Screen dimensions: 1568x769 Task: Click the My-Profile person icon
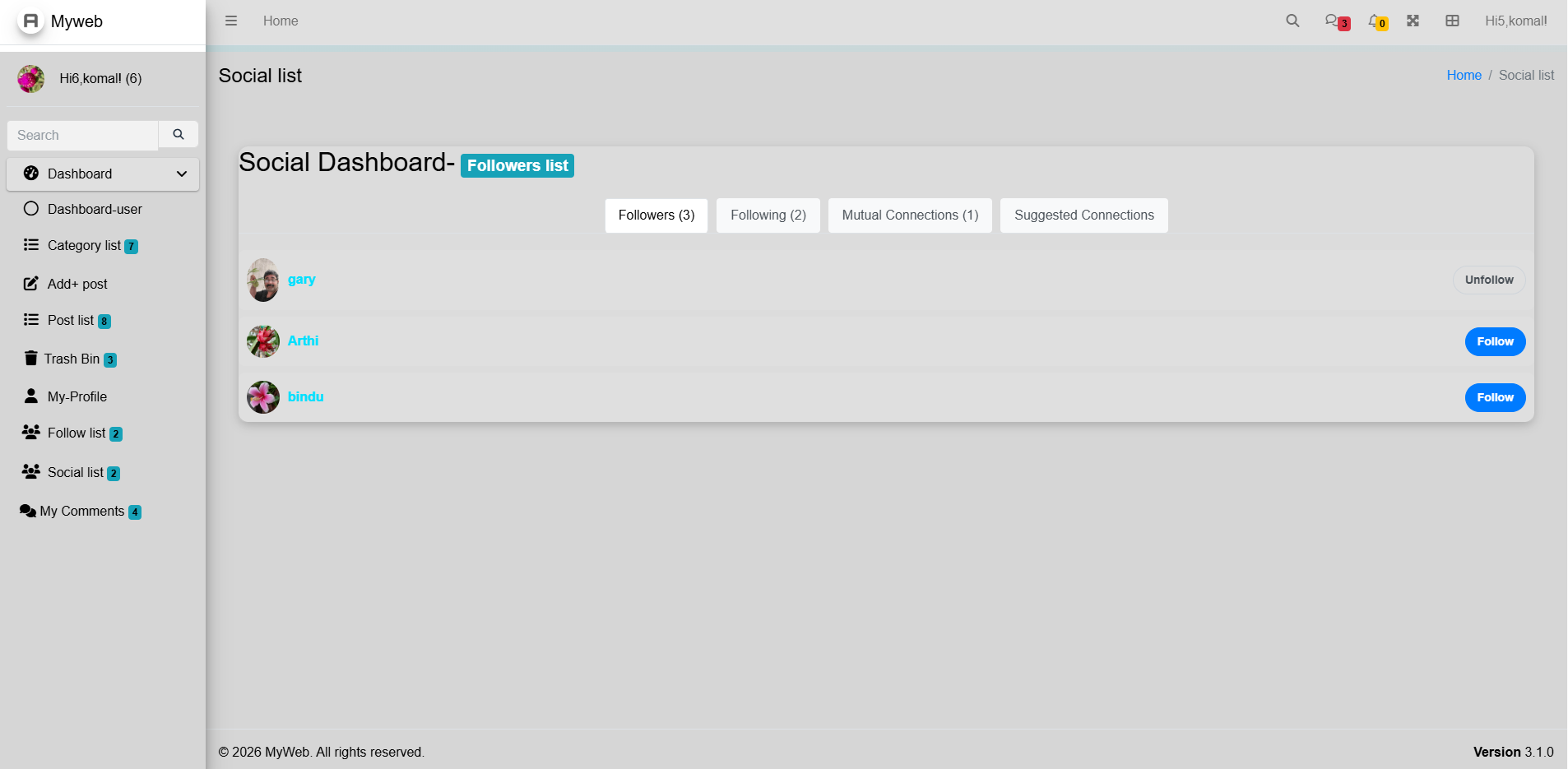[x=31, y=396]
